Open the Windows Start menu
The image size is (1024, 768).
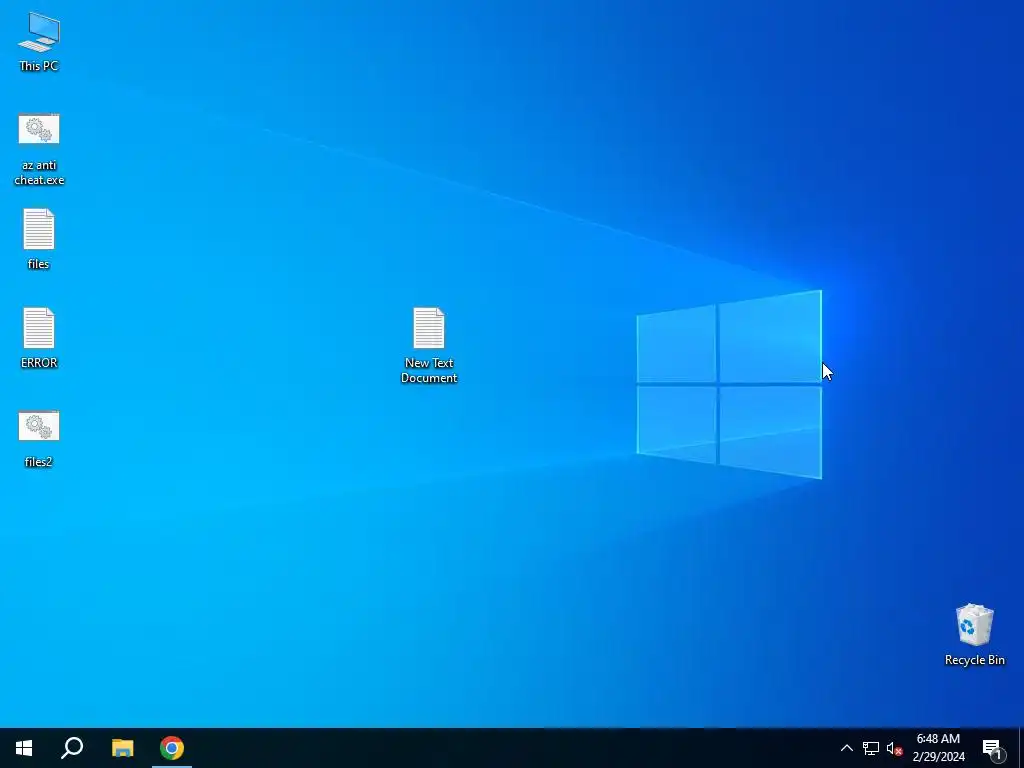(x=24, y=748)
